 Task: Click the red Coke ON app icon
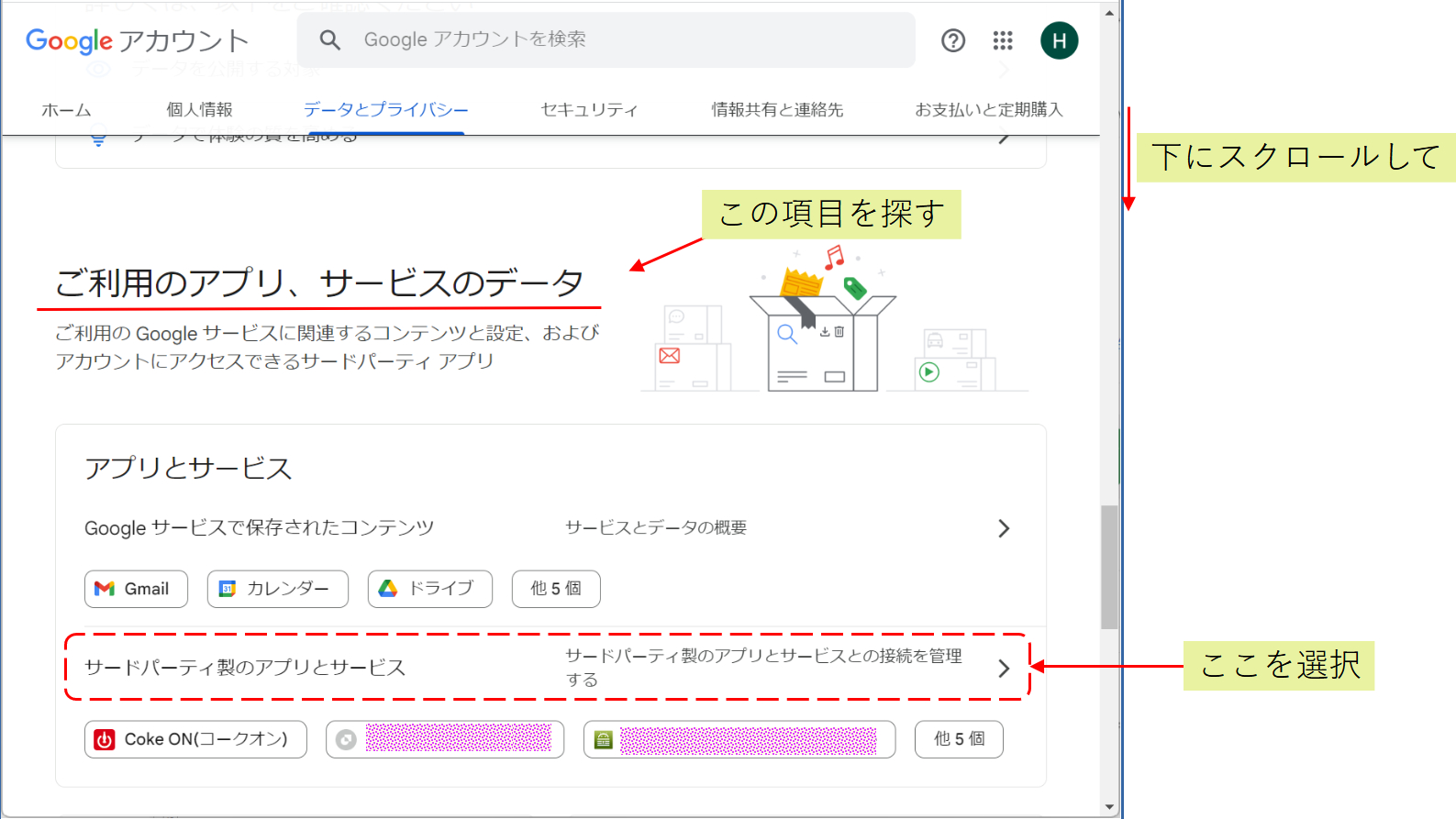point(105,739)
